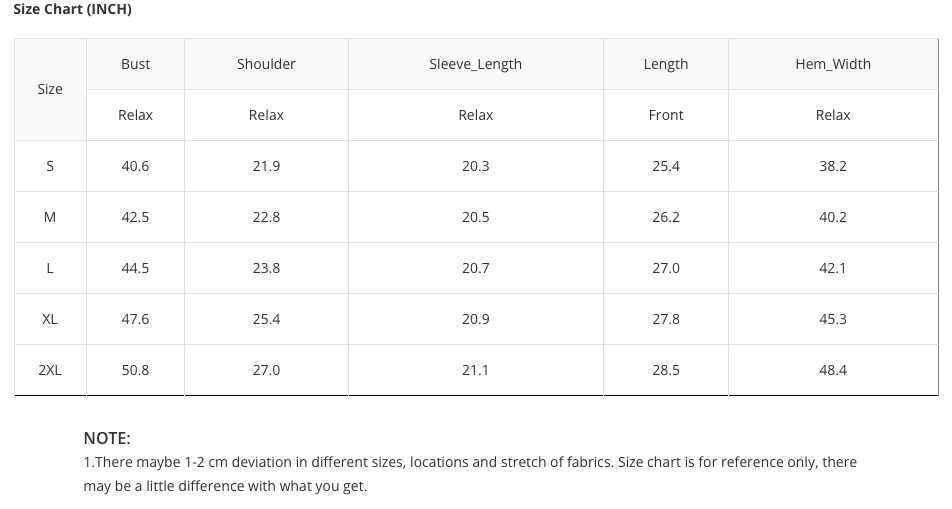Select hem width value 38.2 for size S

(833, 166)
